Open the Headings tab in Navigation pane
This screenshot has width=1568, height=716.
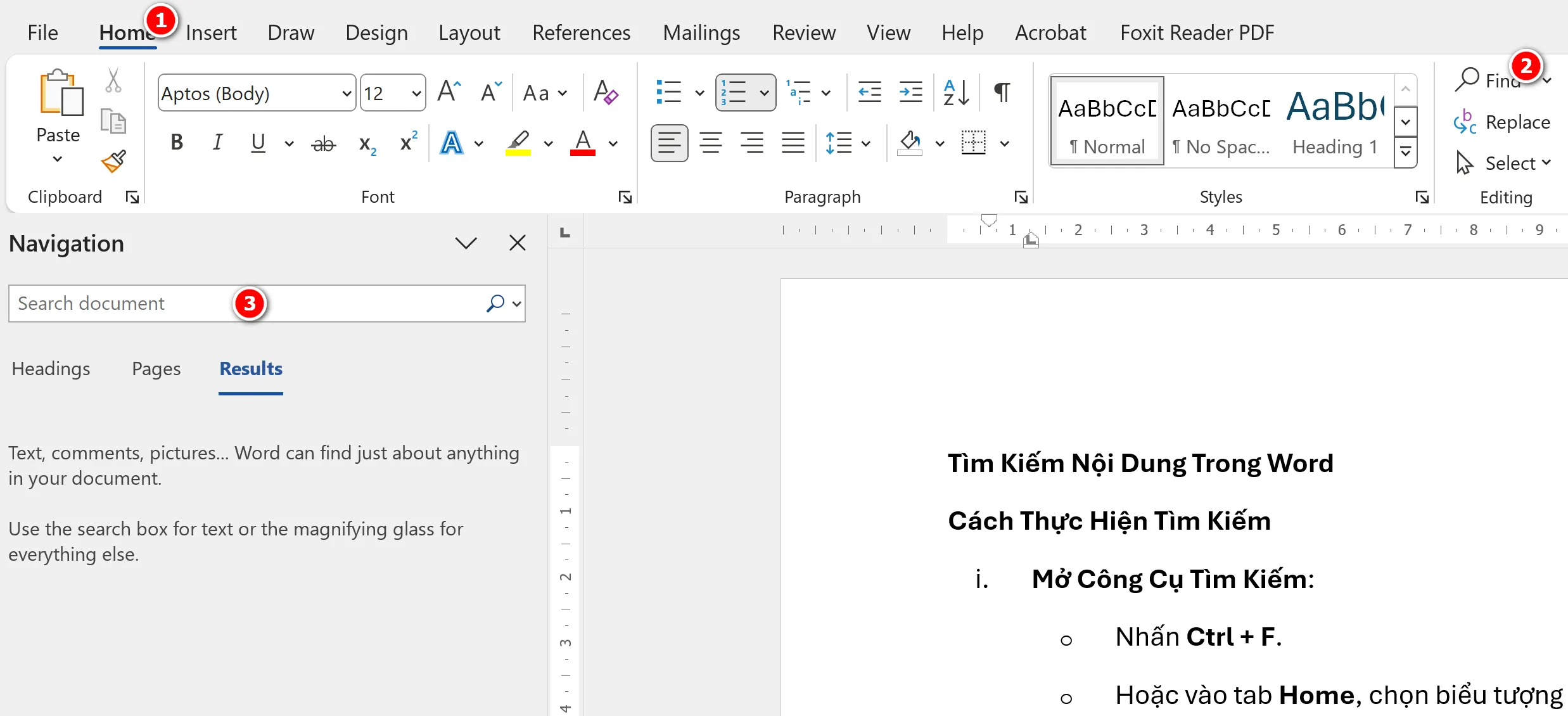51,368
